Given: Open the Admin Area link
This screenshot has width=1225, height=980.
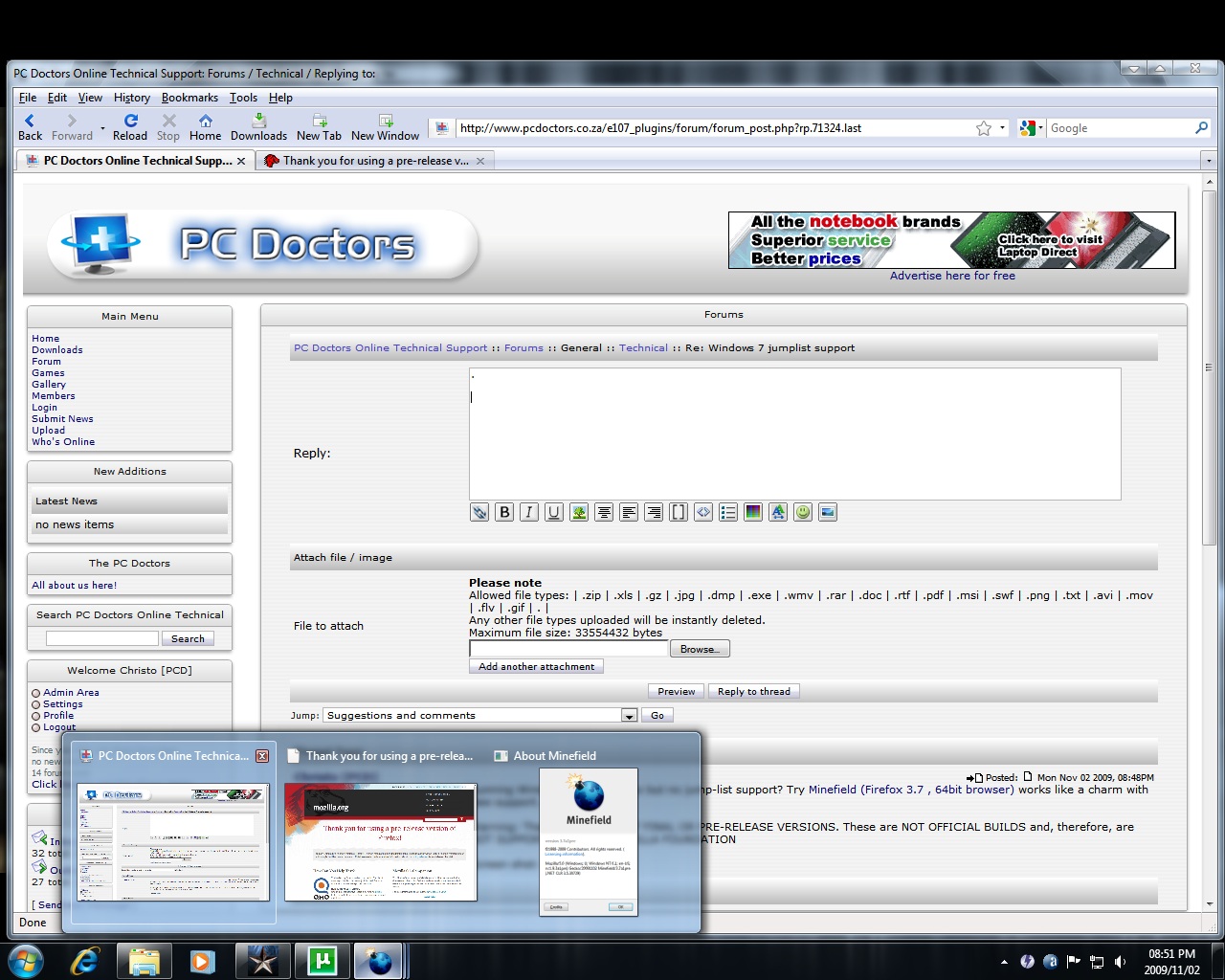Looking at the screenshot, I should 71,692.
